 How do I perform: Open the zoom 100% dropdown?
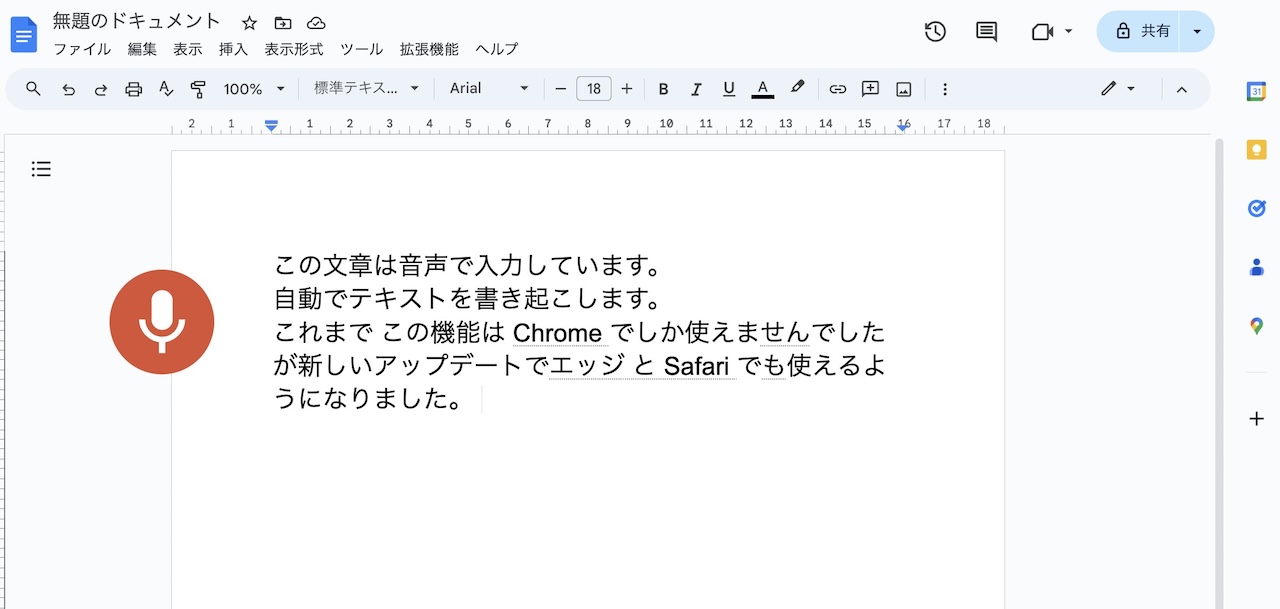coord(254,89)
